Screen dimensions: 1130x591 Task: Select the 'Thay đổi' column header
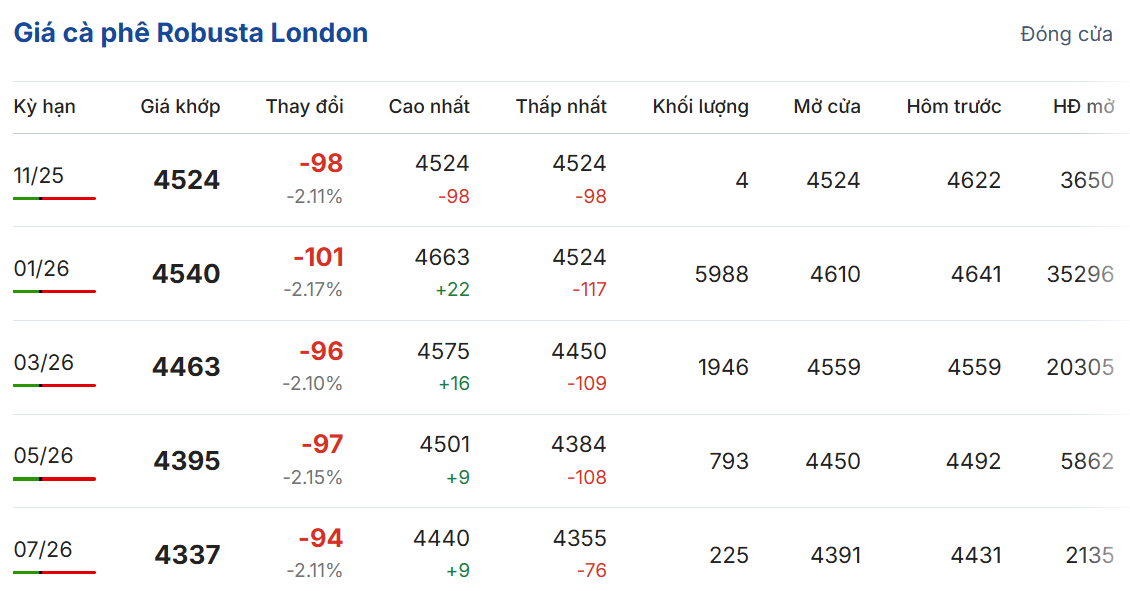(x=304, y=107)
